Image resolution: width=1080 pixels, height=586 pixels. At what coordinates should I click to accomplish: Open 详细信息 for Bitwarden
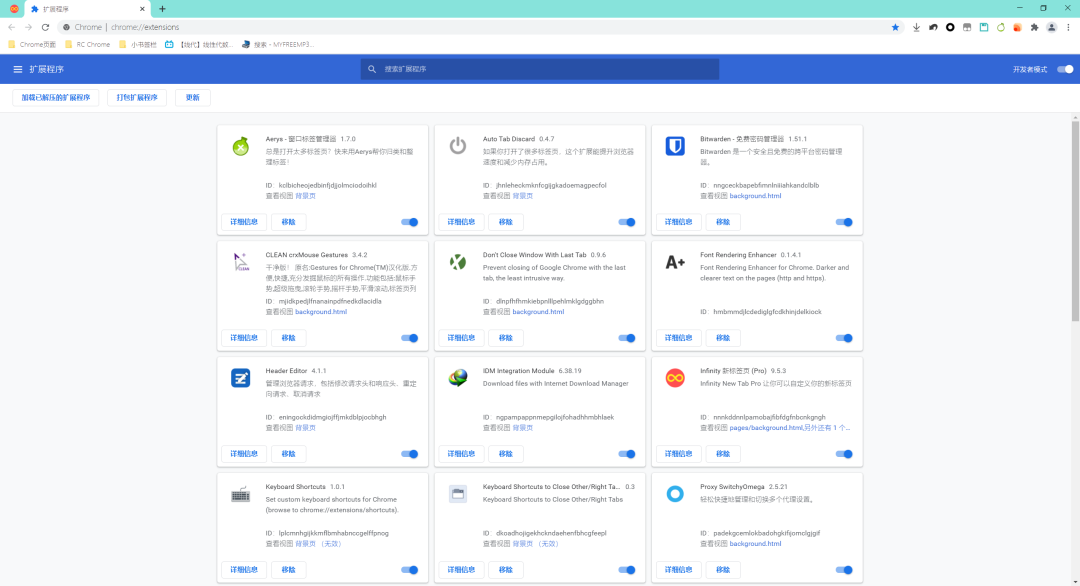coord(678,222)
